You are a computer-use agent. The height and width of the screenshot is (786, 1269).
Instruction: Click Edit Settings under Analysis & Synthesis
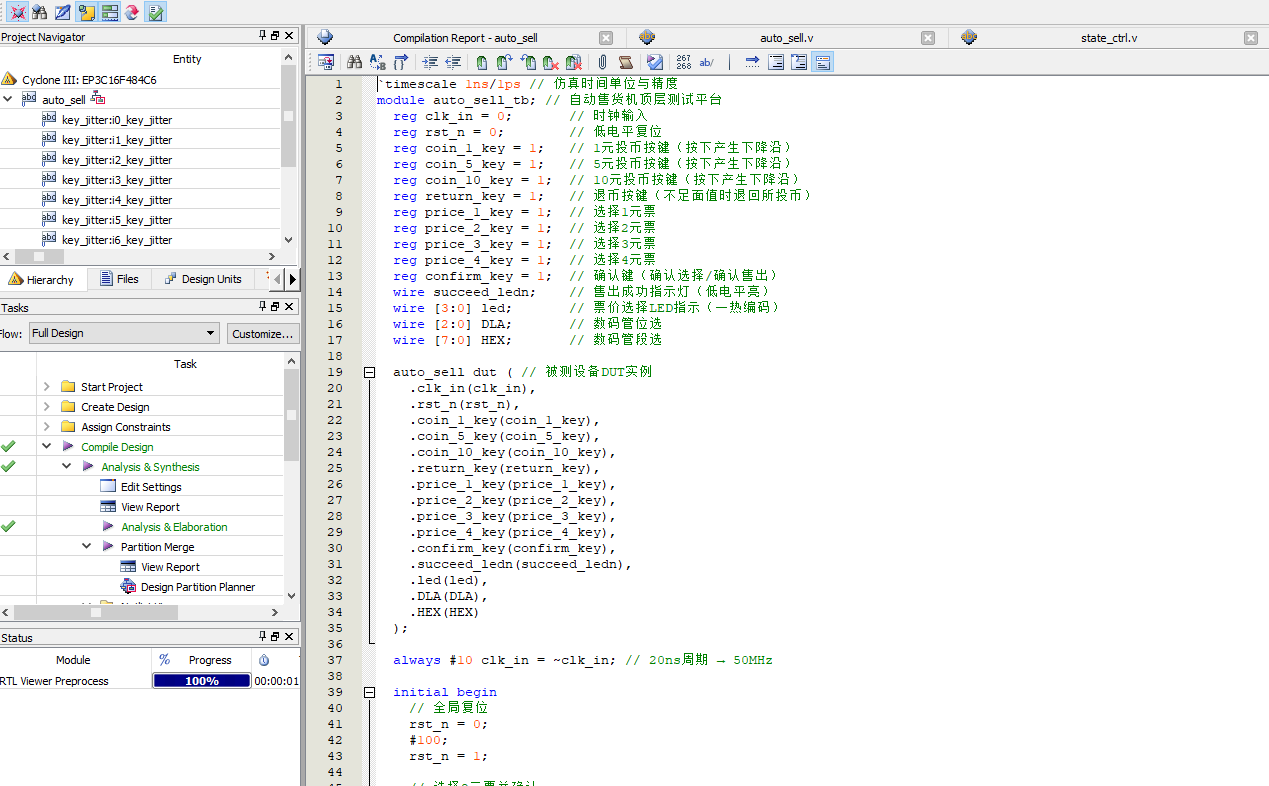tap(151, 487)
